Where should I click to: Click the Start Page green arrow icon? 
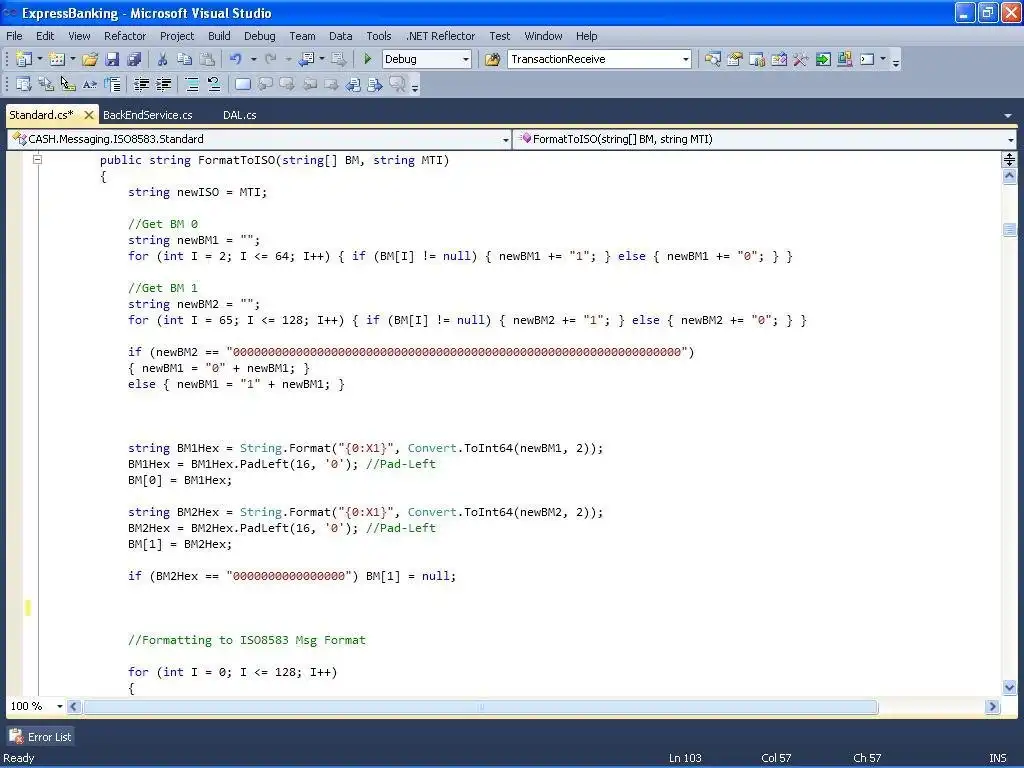pyautogui.click(x=823, y=59)
